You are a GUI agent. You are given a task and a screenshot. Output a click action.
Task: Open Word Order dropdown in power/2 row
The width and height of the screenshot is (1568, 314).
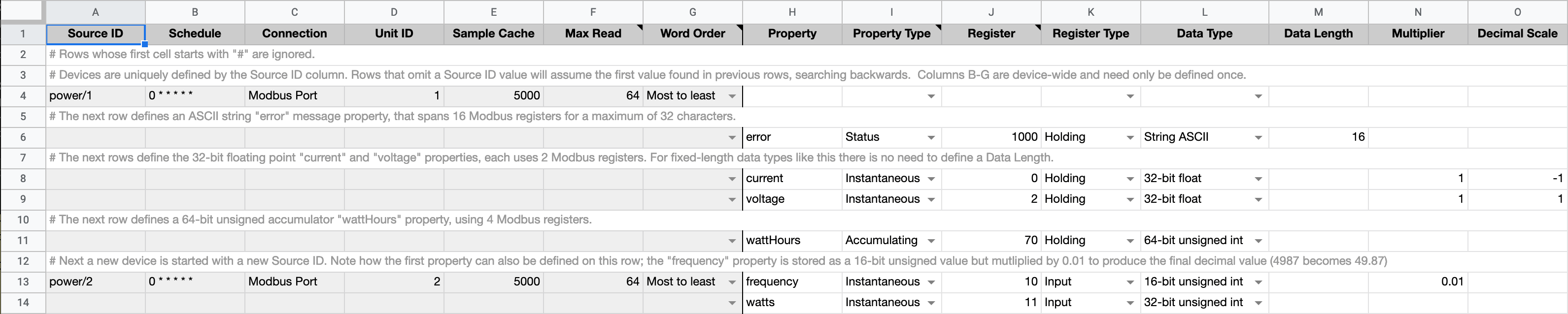(x=732, y=283)
